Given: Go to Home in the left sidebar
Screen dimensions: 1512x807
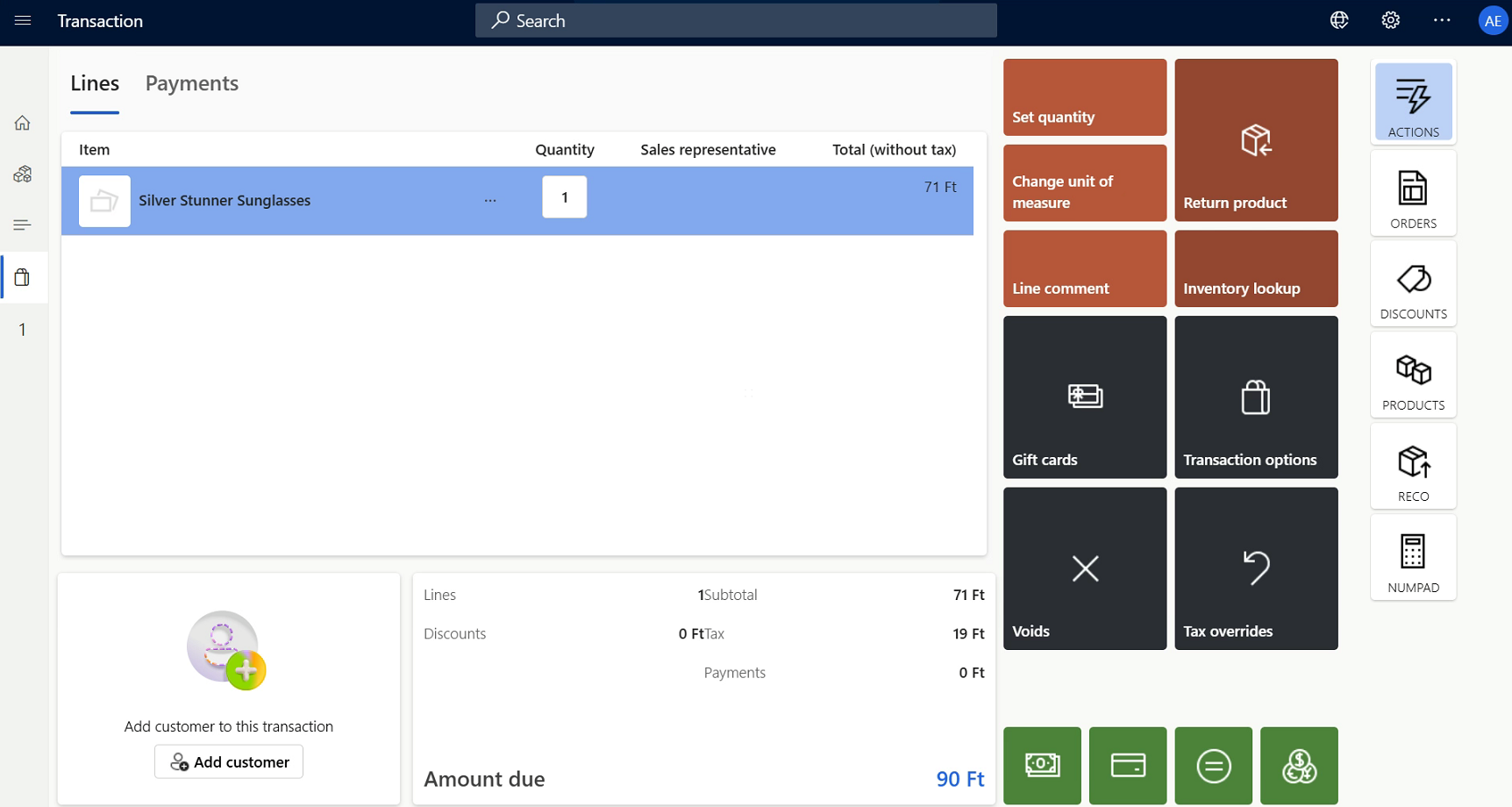Looking at the screenshot, I should point(23,123).
